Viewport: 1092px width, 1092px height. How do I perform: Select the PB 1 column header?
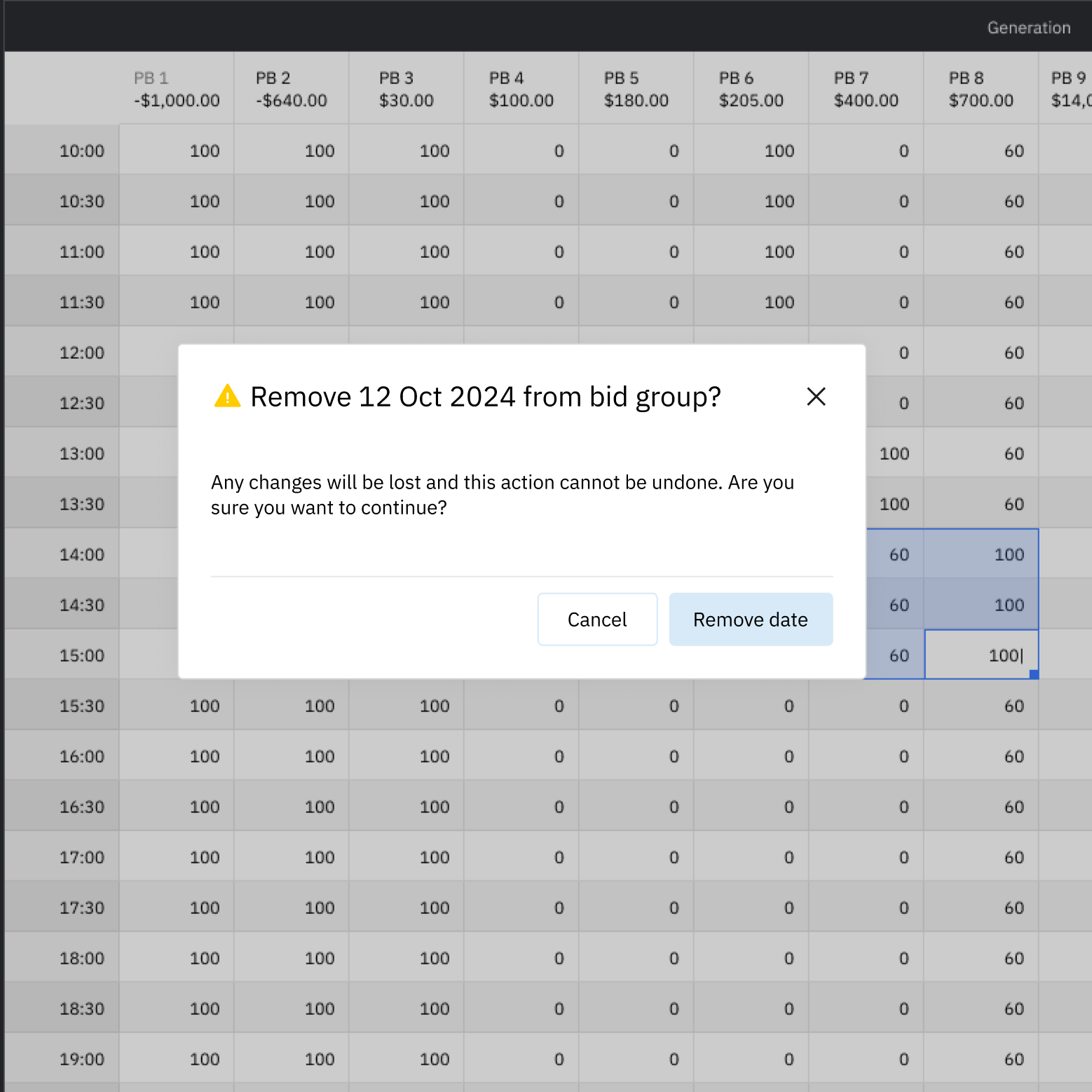click(x=177, y=89)
